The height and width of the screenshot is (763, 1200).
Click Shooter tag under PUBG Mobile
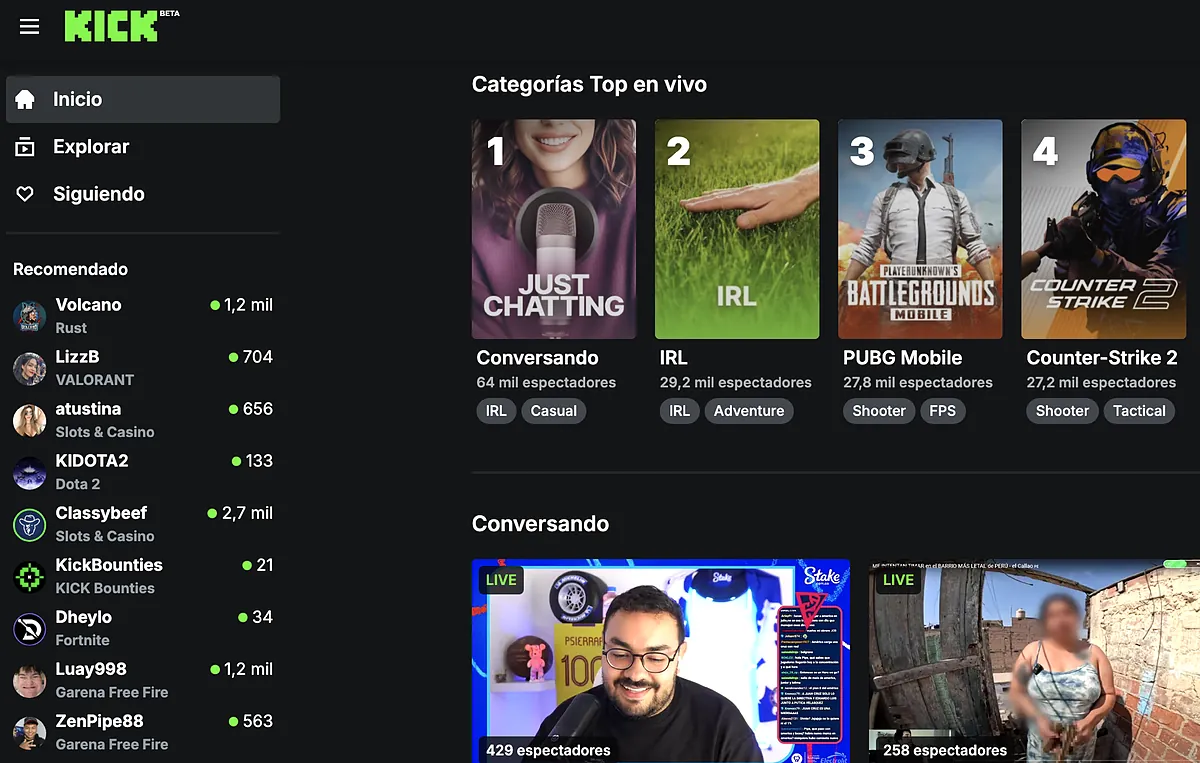point(879,411)
